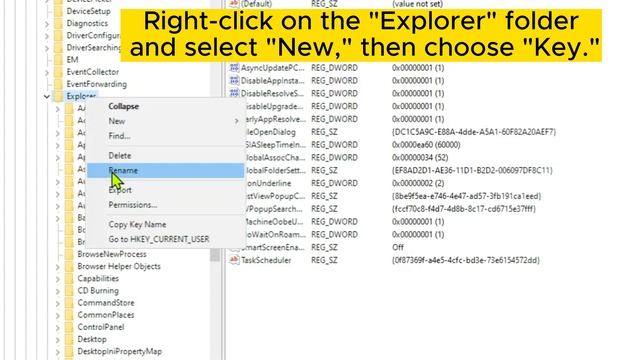
Task: Click the GUID value starting fccf70c8
Action: click(464, 209)
